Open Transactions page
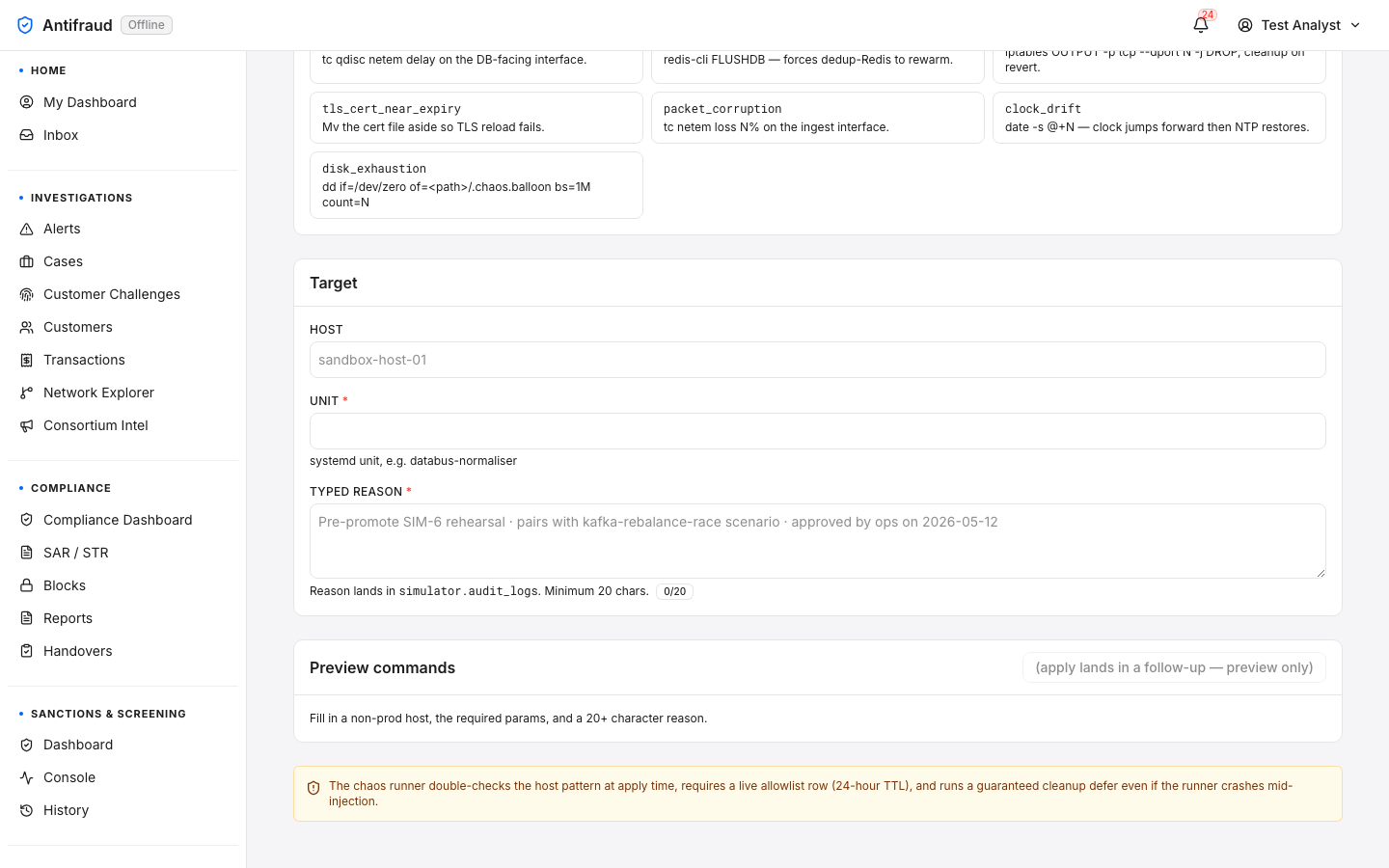This screenshot has width=1389, height=868. tap(84, 360)
